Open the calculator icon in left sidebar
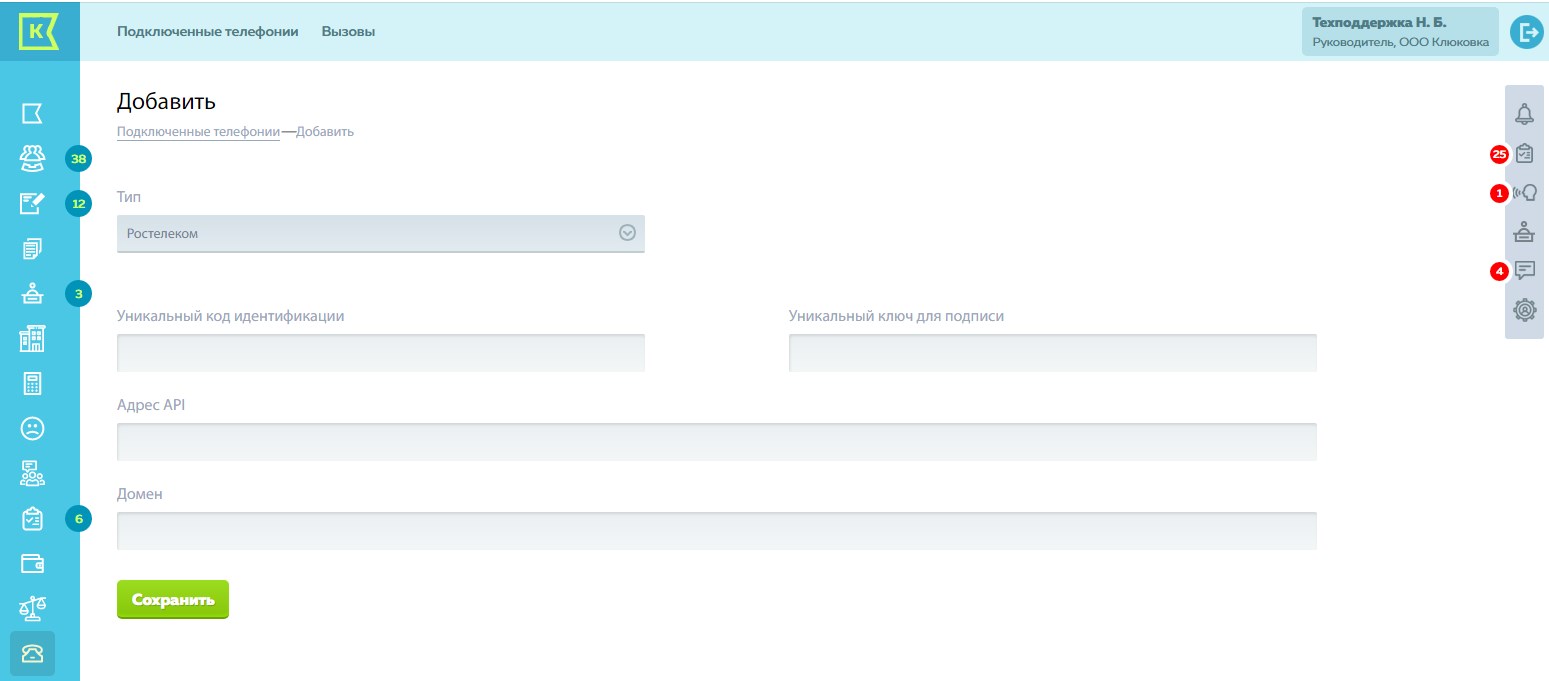 pyautogui.click(x=33, y=384)
